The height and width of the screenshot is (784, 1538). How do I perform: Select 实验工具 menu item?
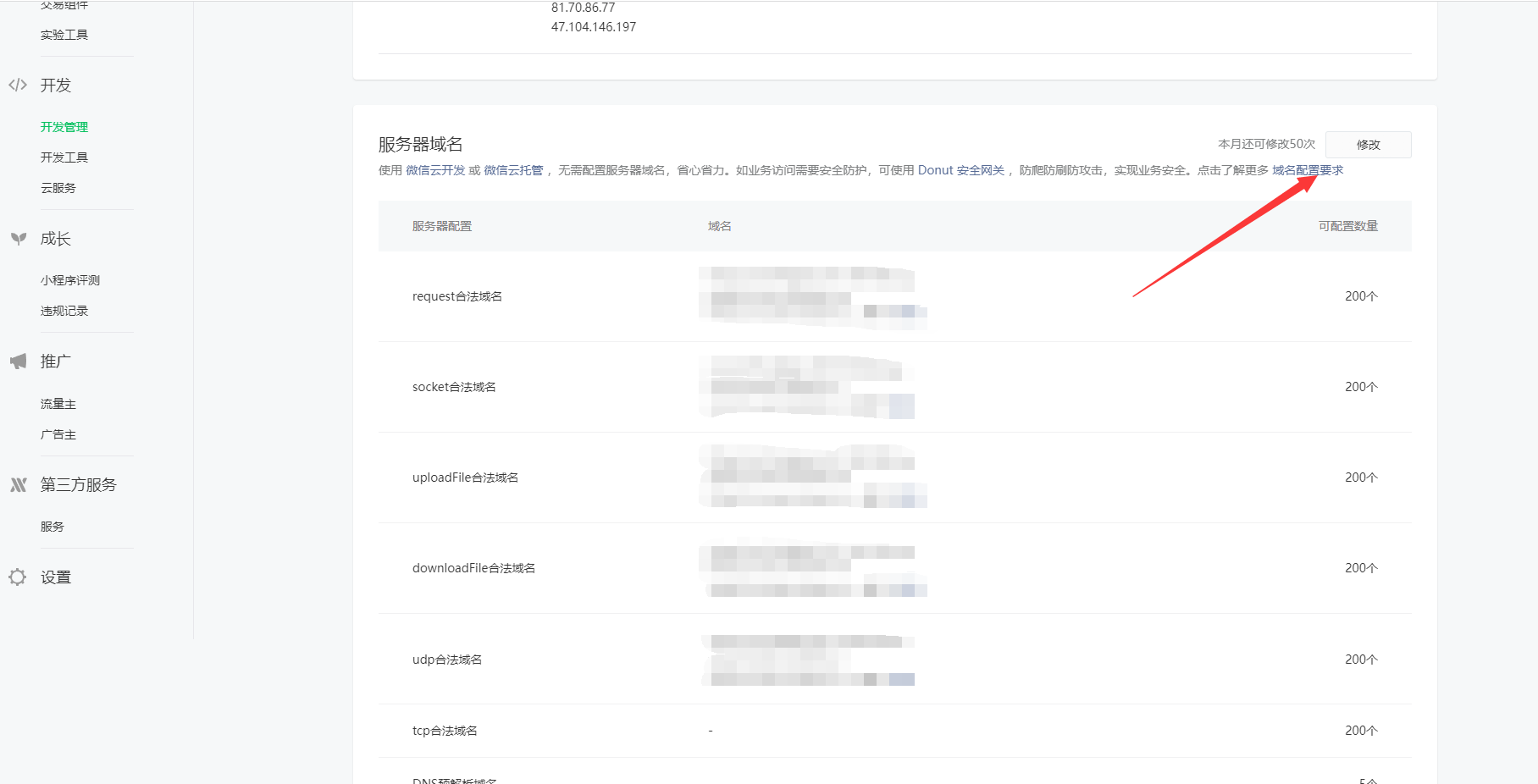pos(64,35)
